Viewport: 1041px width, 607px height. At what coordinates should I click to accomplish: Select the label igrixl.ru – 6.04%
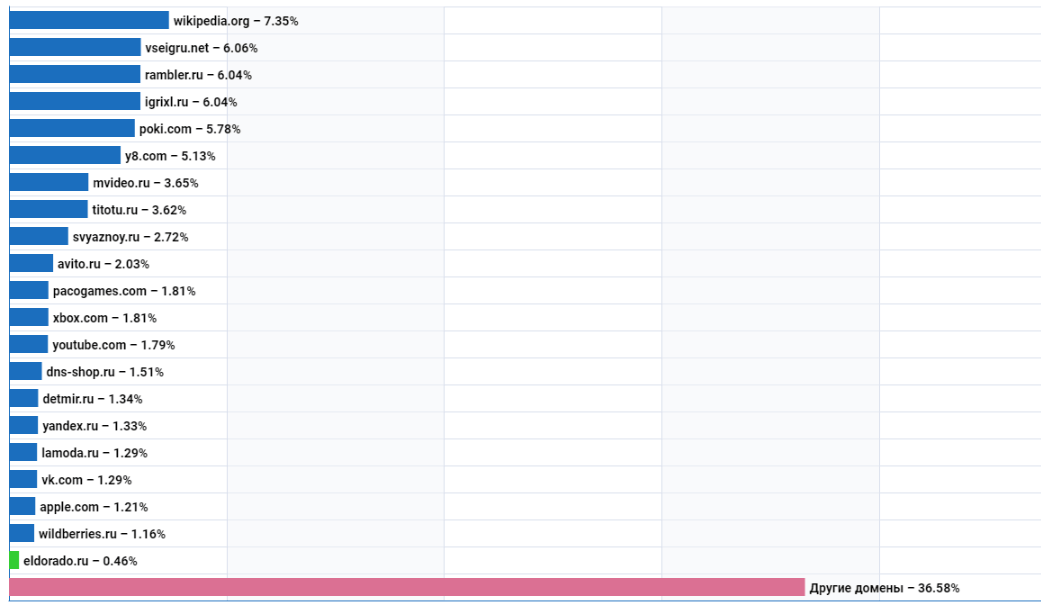coord(191,102)
